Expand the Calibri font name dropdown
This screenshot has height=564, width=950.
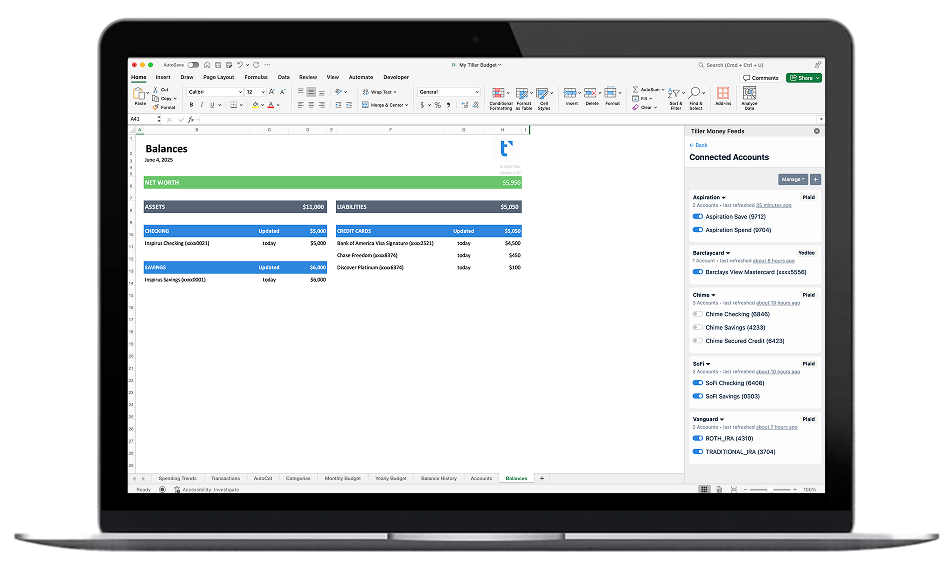click(239, 92)
